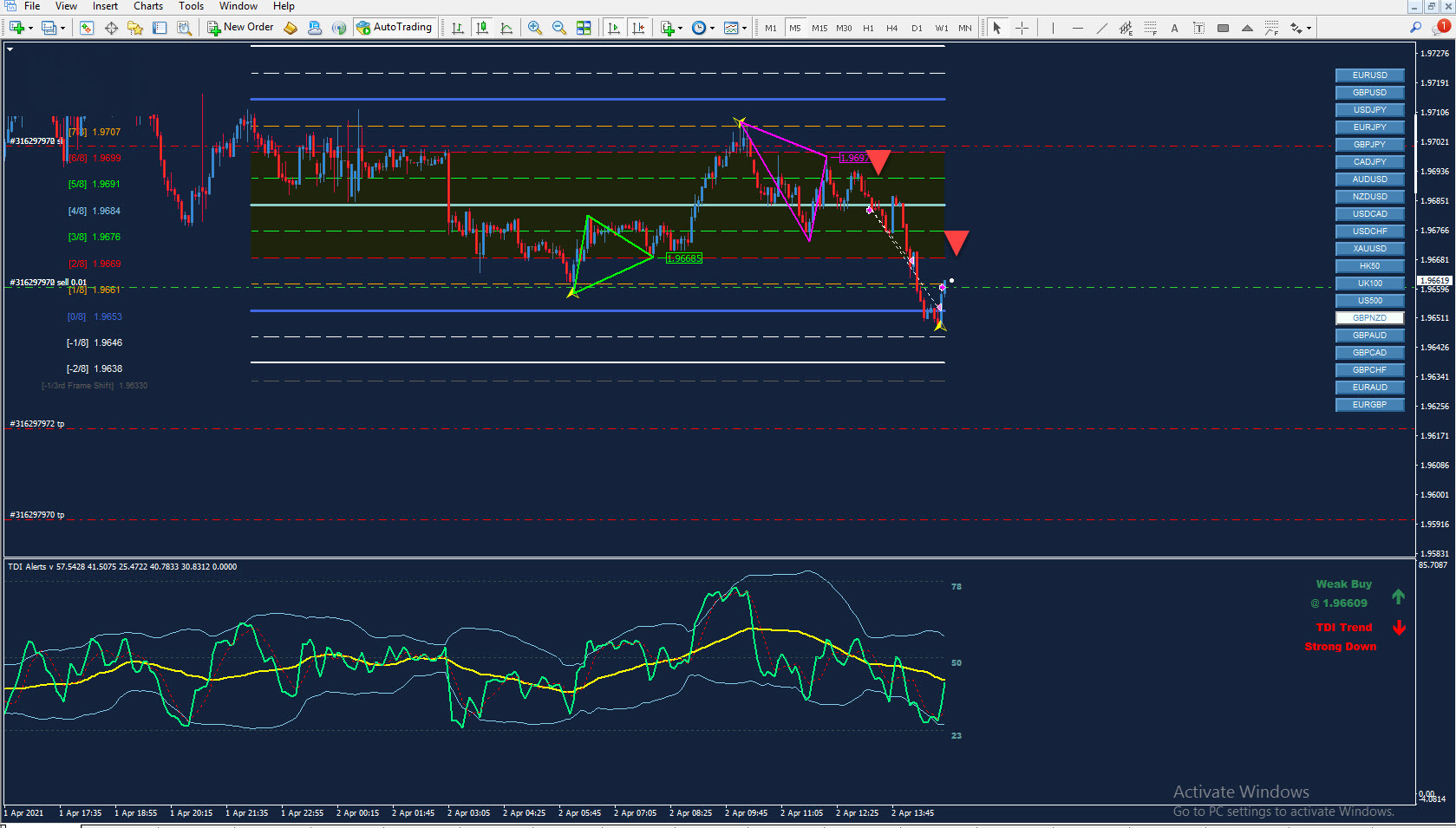This screenshot has height=828, width=1456.
Task: Open the search magnifier
Action: (1415, 28)
